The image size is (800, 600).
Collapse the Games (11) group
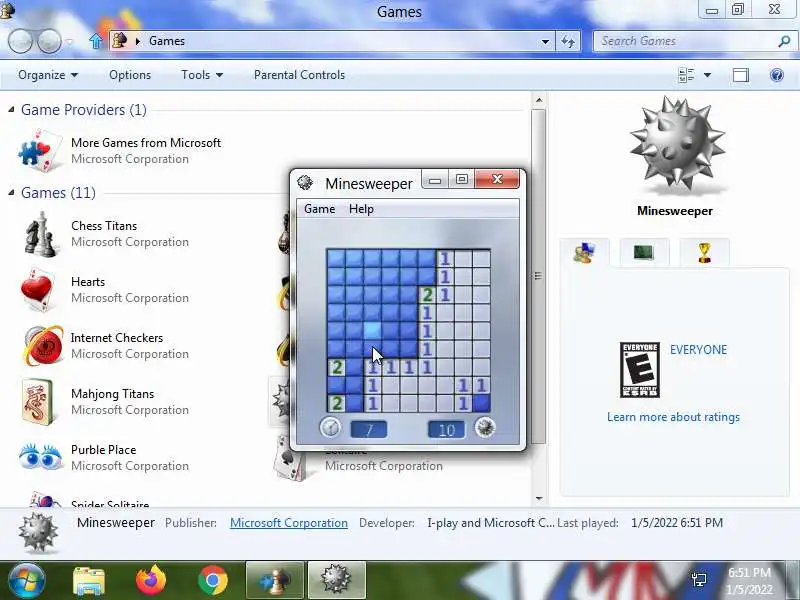pos(11,193)
